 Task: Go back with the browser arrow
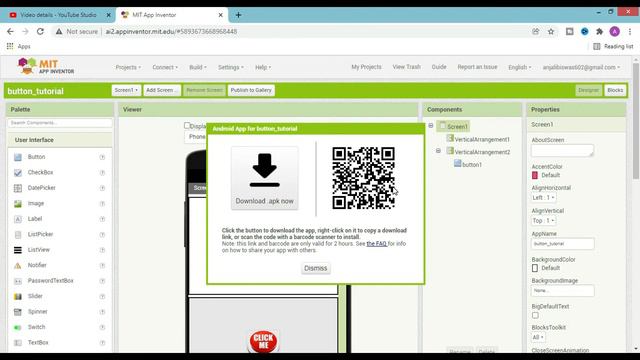click(10, 31)
